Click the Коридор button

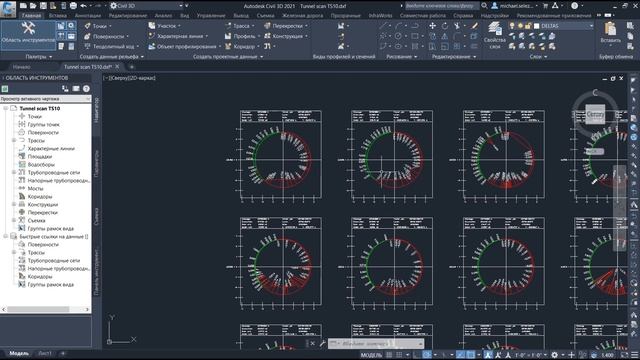tap(241, 47)
